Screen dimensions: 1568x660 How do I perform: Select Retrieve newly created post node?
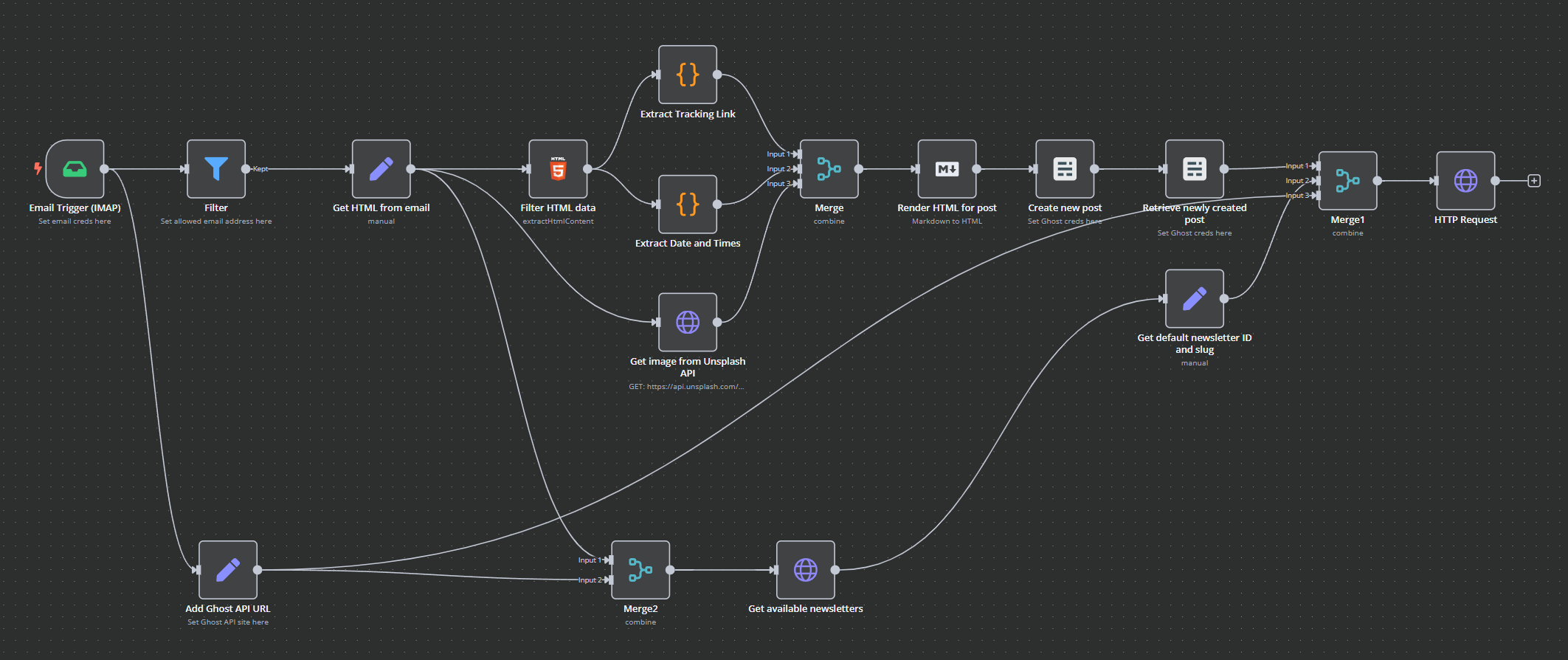[x=1194, y=169]
